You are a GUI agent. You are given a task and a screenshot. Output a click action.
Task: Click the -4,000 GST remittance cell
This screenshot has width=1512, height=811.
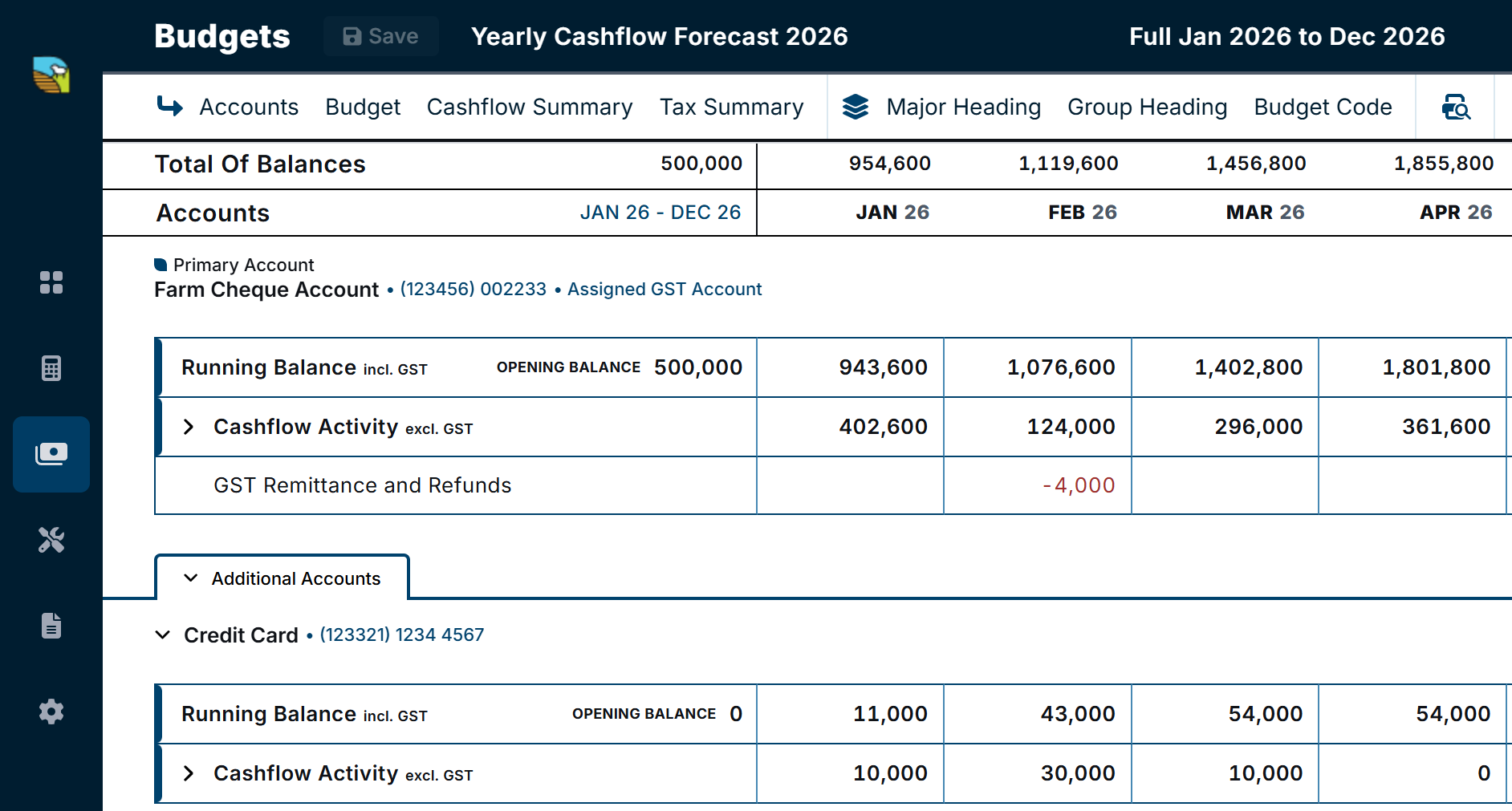1038,485
